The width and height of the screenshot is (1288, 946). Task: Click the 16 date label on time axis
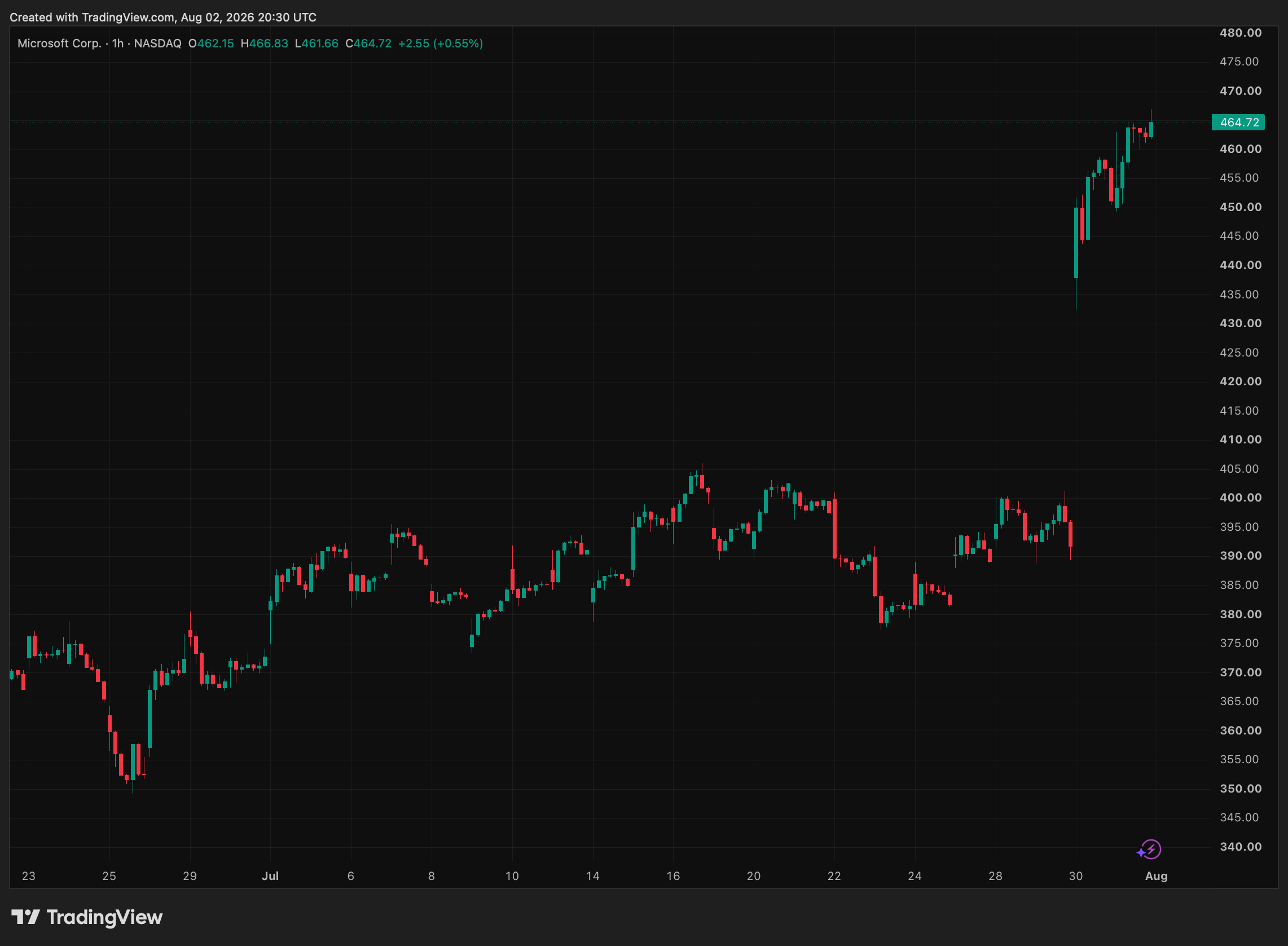click(x=674, y=875)
